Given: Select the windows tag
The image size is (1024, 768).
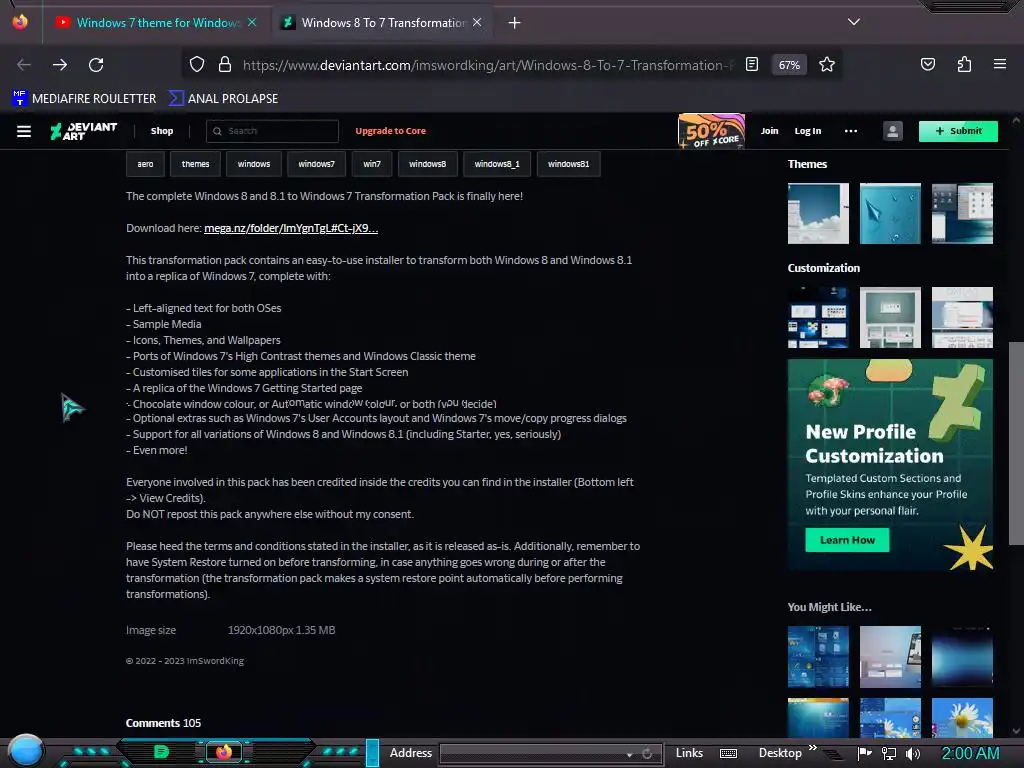Looking at the screenshot, I should pyautogui.click(x=254, y=164).
